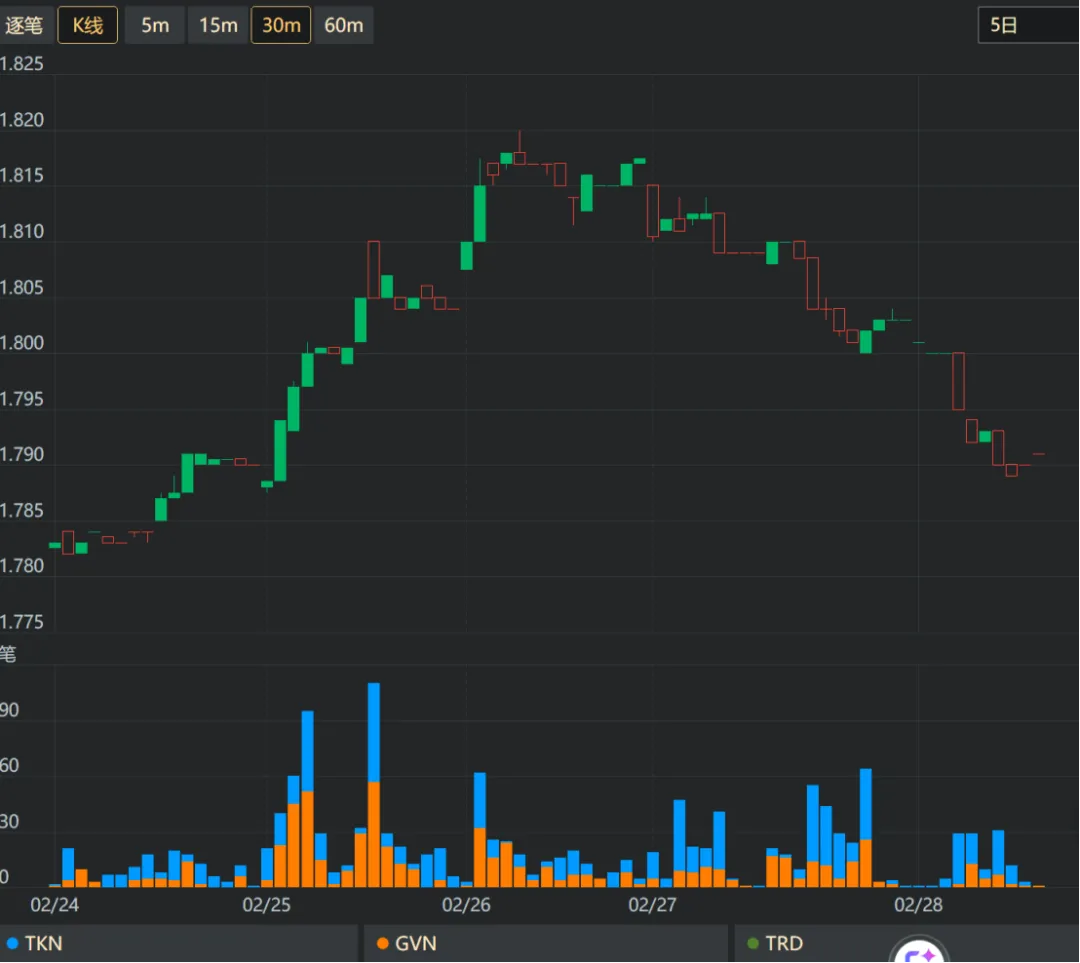
Task: Toggle the GVN legend series
Action: pyautogui.click(x=546, y=943)
